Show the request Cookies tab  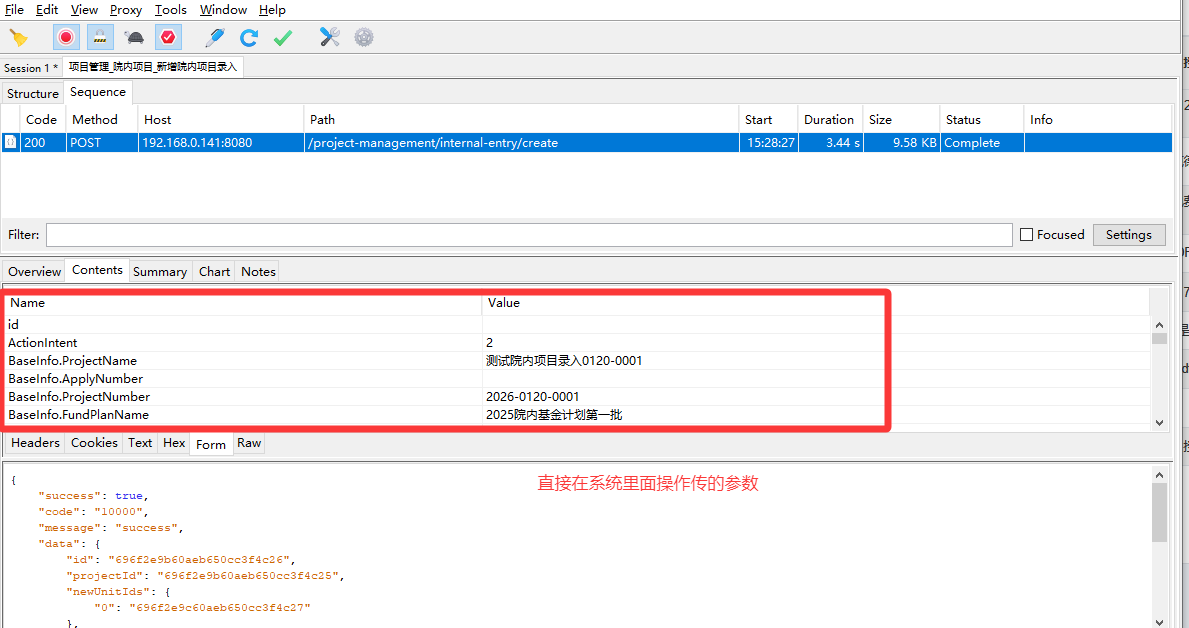pyautogui.click(x=95, y=443)
